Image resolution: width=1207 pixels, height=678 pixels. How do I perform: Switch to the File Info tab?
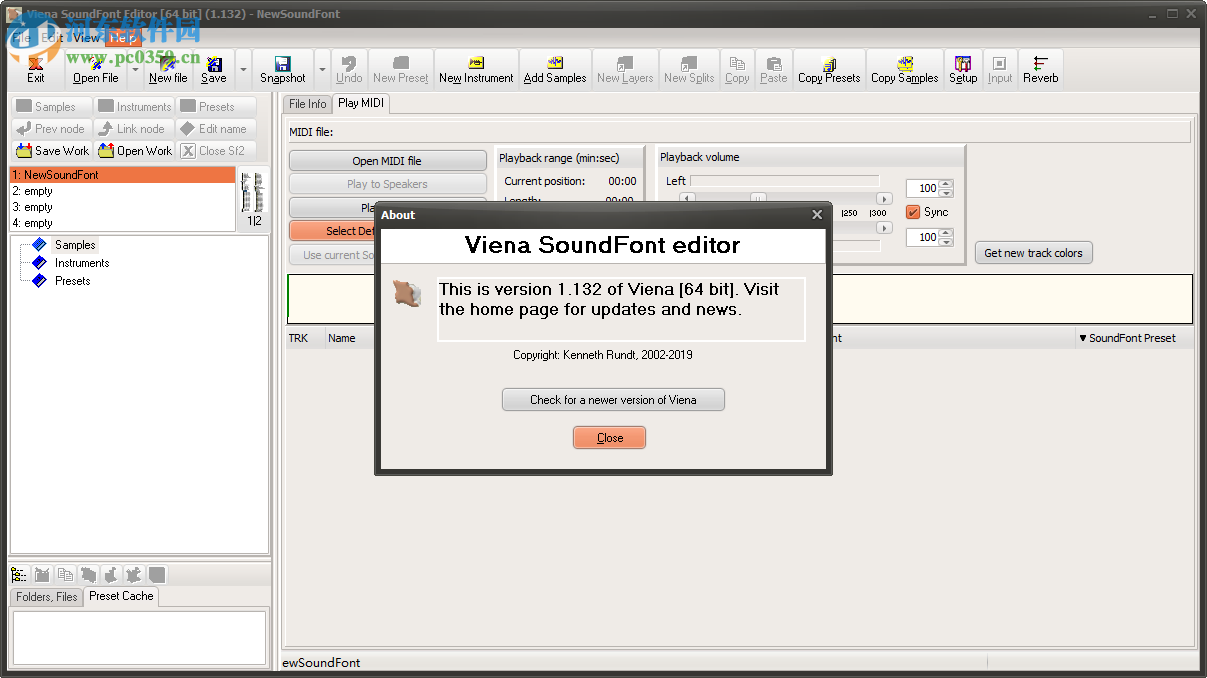307,103
